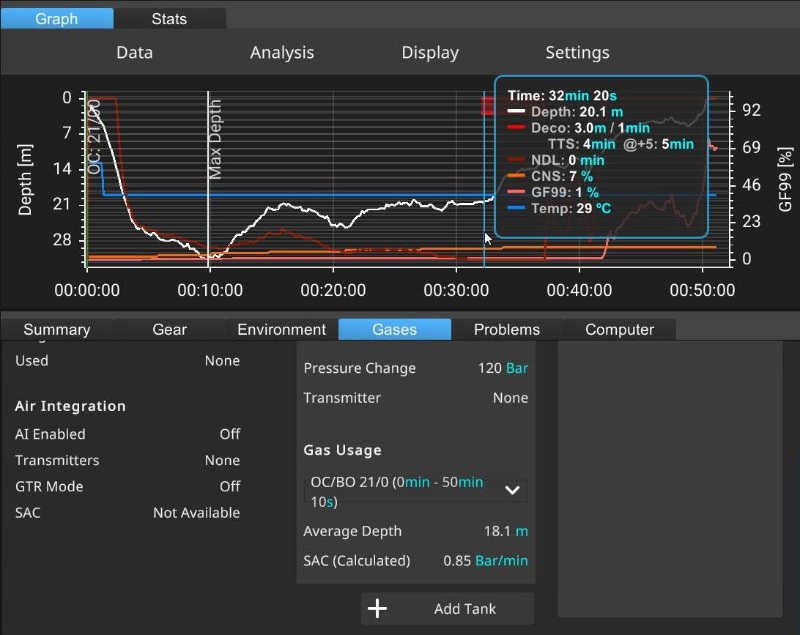Click the Depth [m] axis label
Screen dimensions: 800x635
click(x=25, y=180)
